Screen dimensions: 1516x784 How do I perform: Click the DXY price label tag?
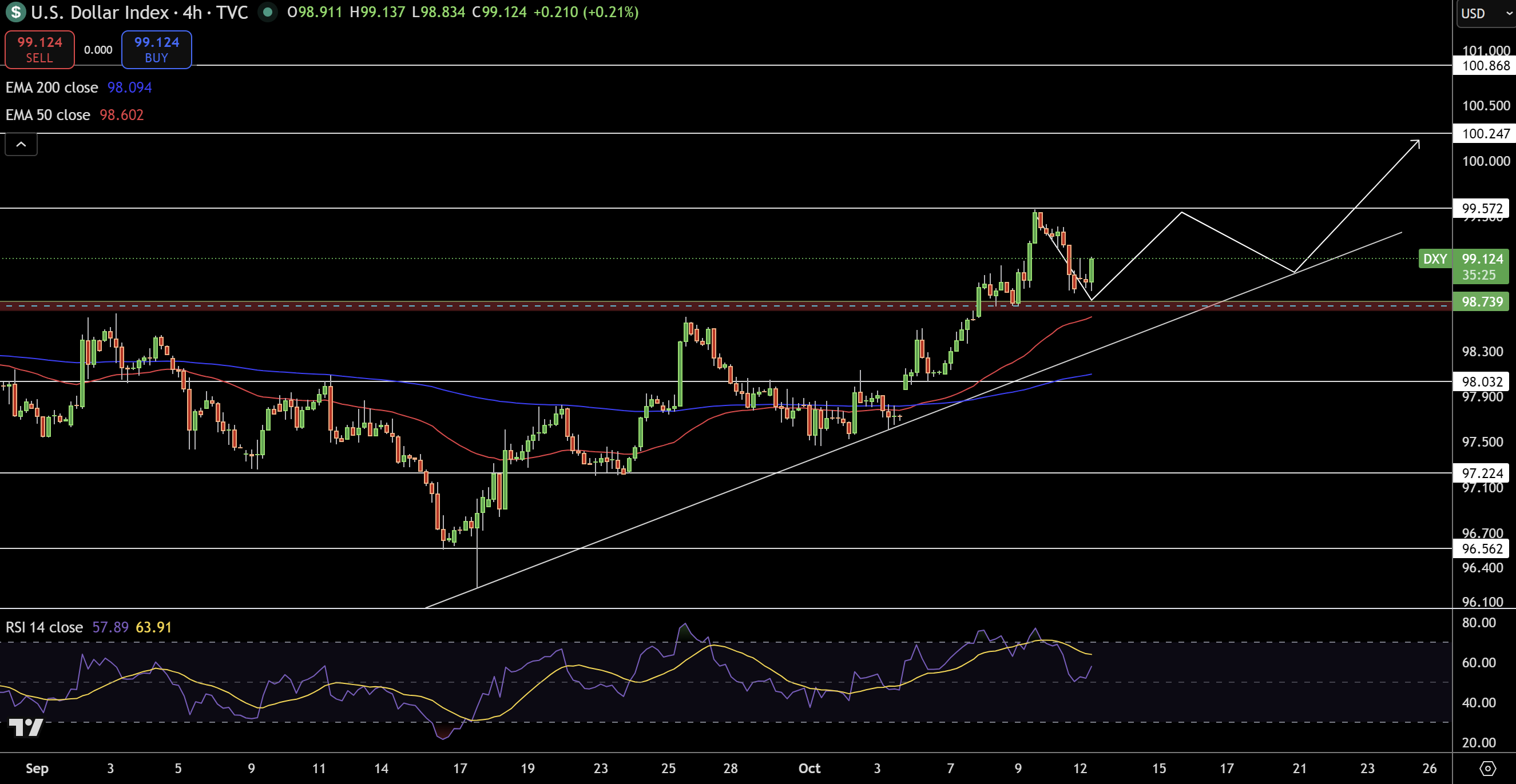(1434, 259)
